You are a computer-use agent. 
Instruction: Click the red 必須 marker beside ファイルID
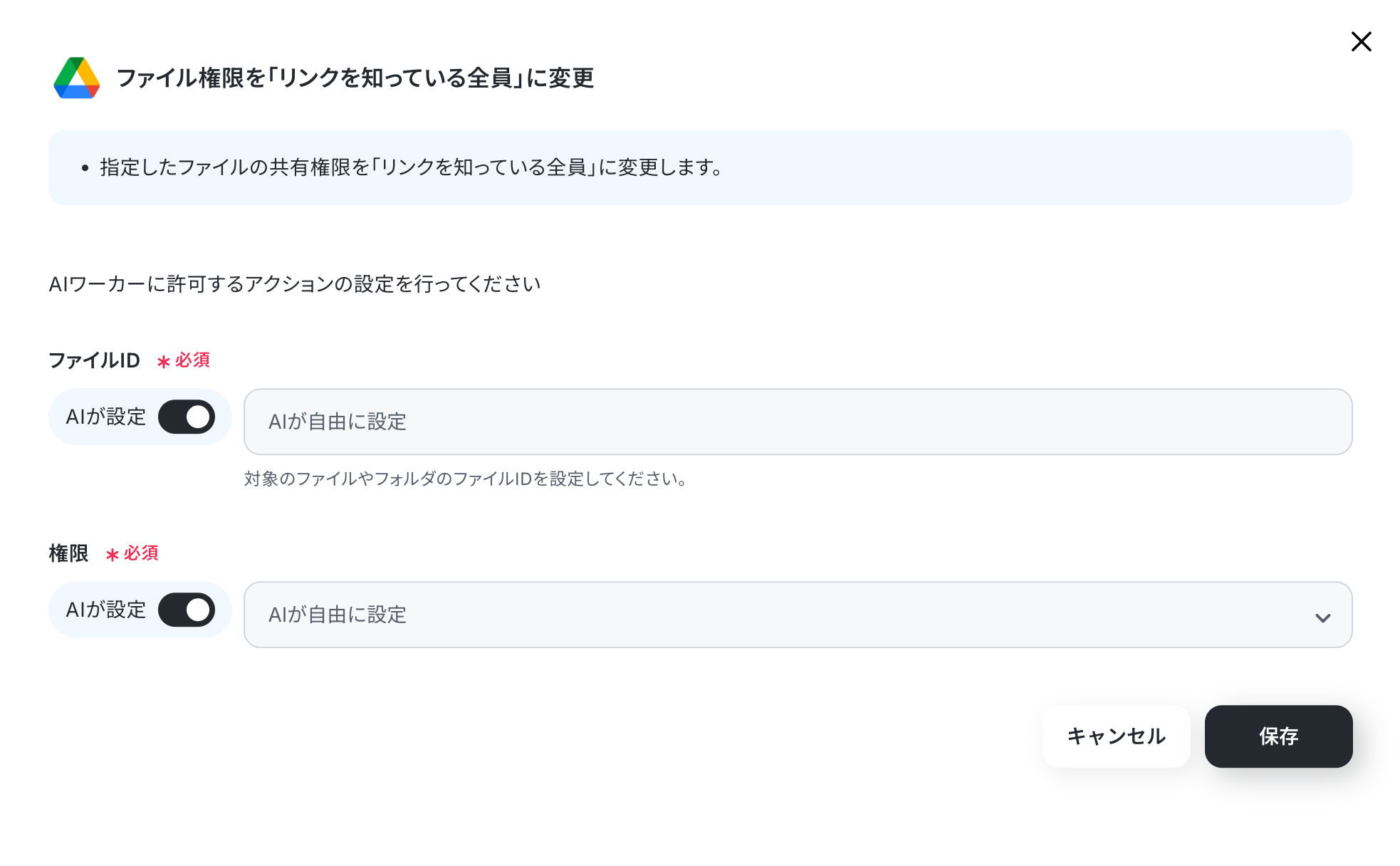(184, 360)
